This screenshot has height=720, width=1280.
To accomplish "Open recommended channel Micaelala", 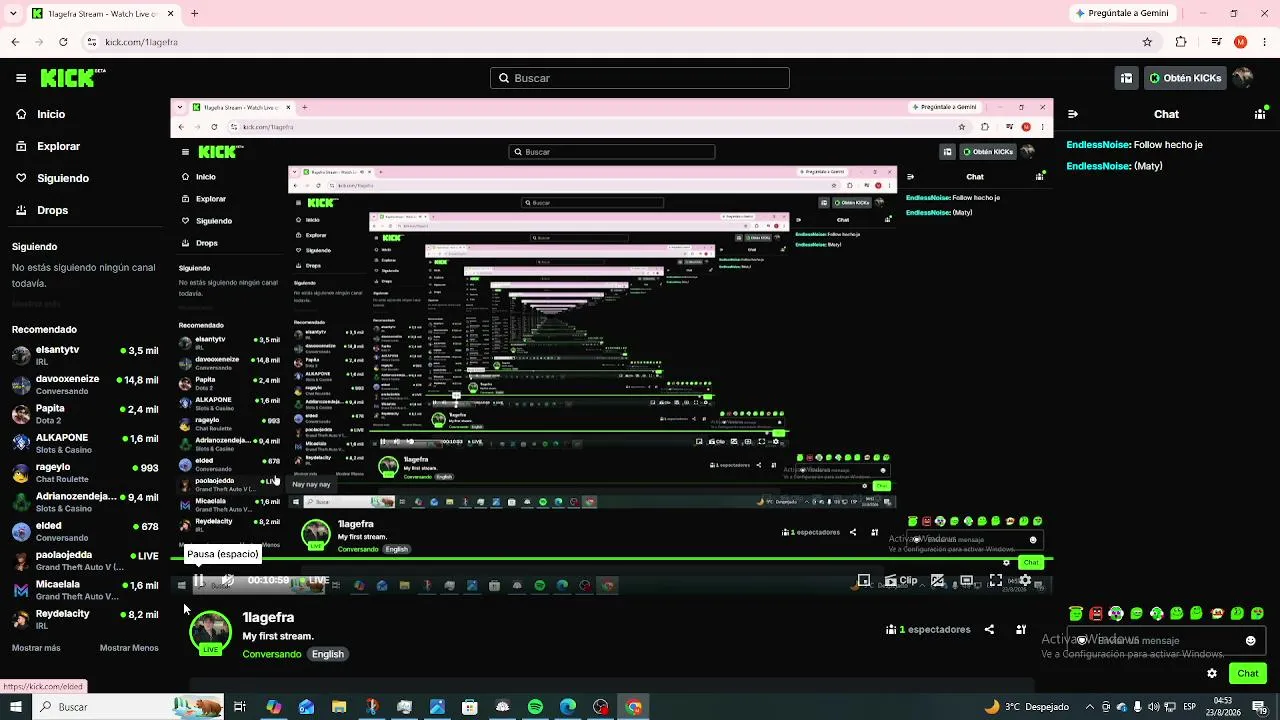I will [x=85, y=589].
